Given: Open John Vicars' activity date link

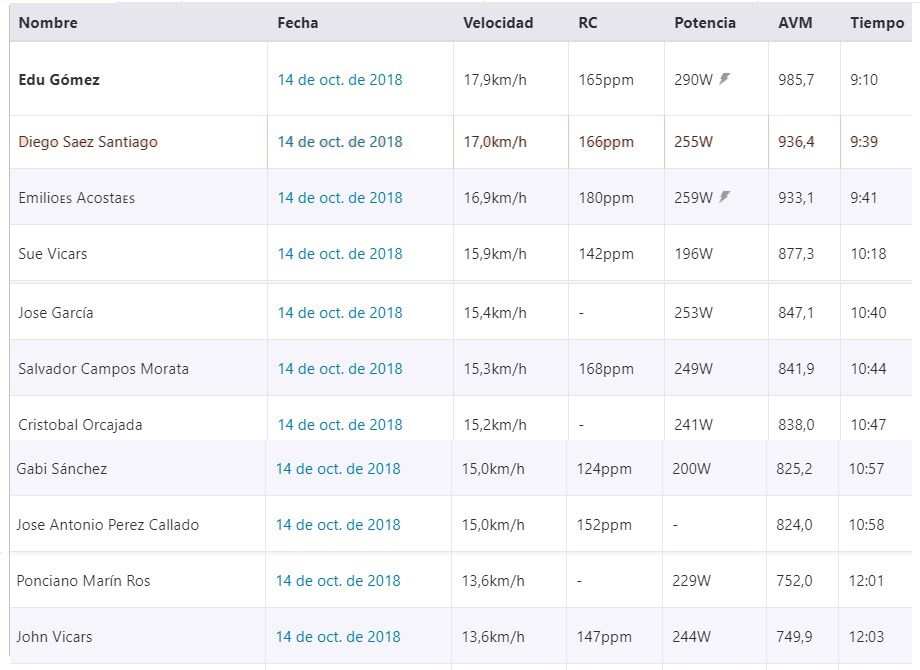Looking at the screenshot, I should 338,637.
